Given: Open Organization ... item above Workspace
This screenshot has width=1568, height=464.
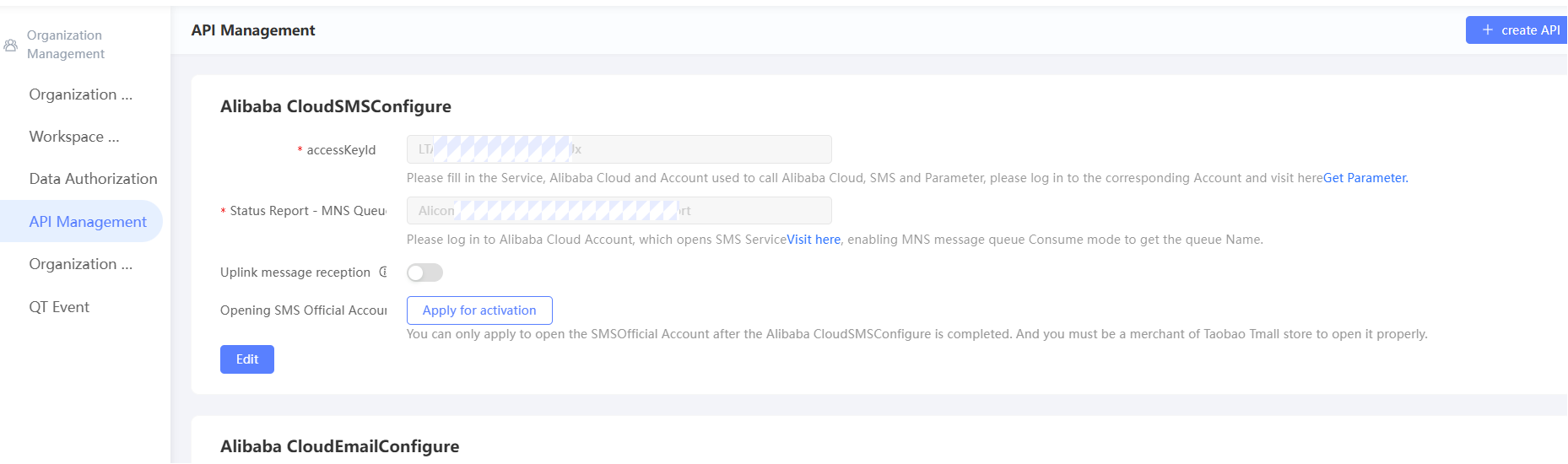Looking at the screenshot, I should [x=80, y=94].
